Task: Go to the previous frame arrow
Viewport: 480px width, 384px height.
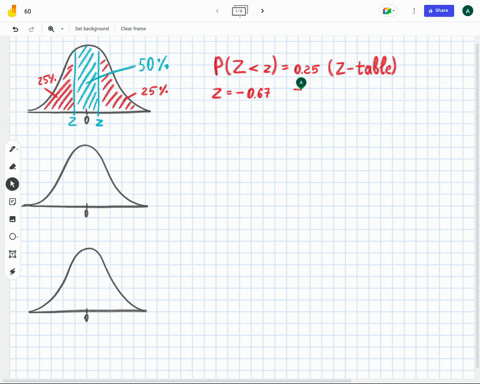Action: 217,11
